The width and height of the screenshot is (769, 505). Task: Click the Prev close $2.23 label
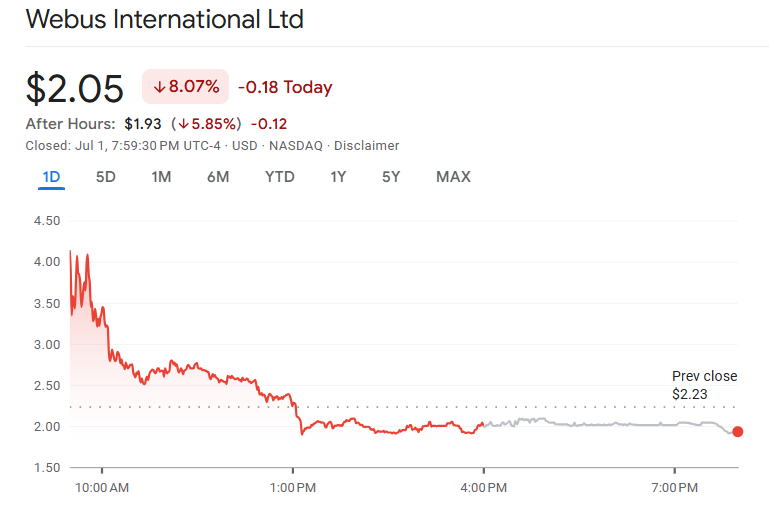click(704, 385)
